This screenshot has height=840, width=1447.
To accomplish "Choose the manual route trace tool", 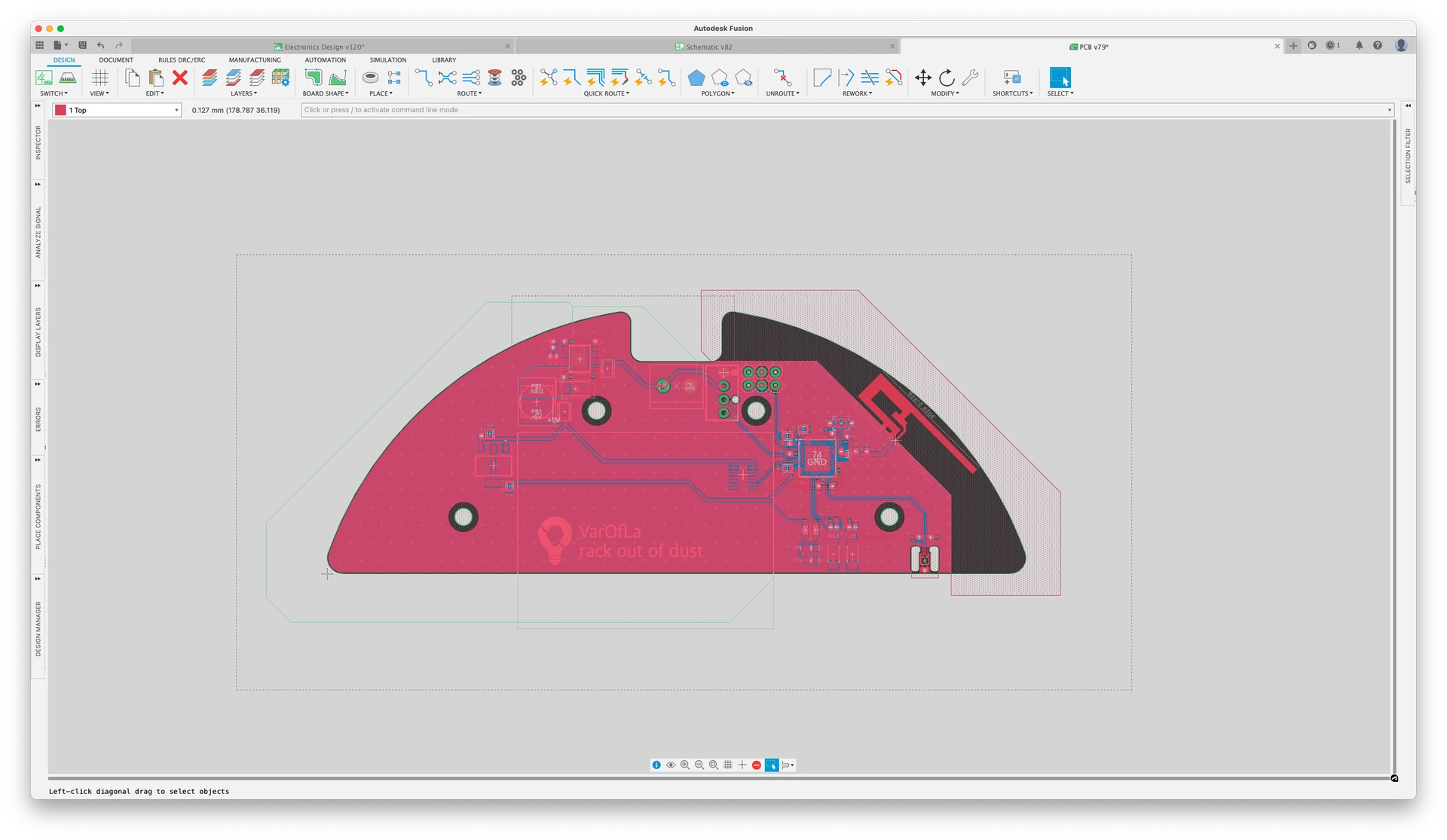I will point(424,78).
